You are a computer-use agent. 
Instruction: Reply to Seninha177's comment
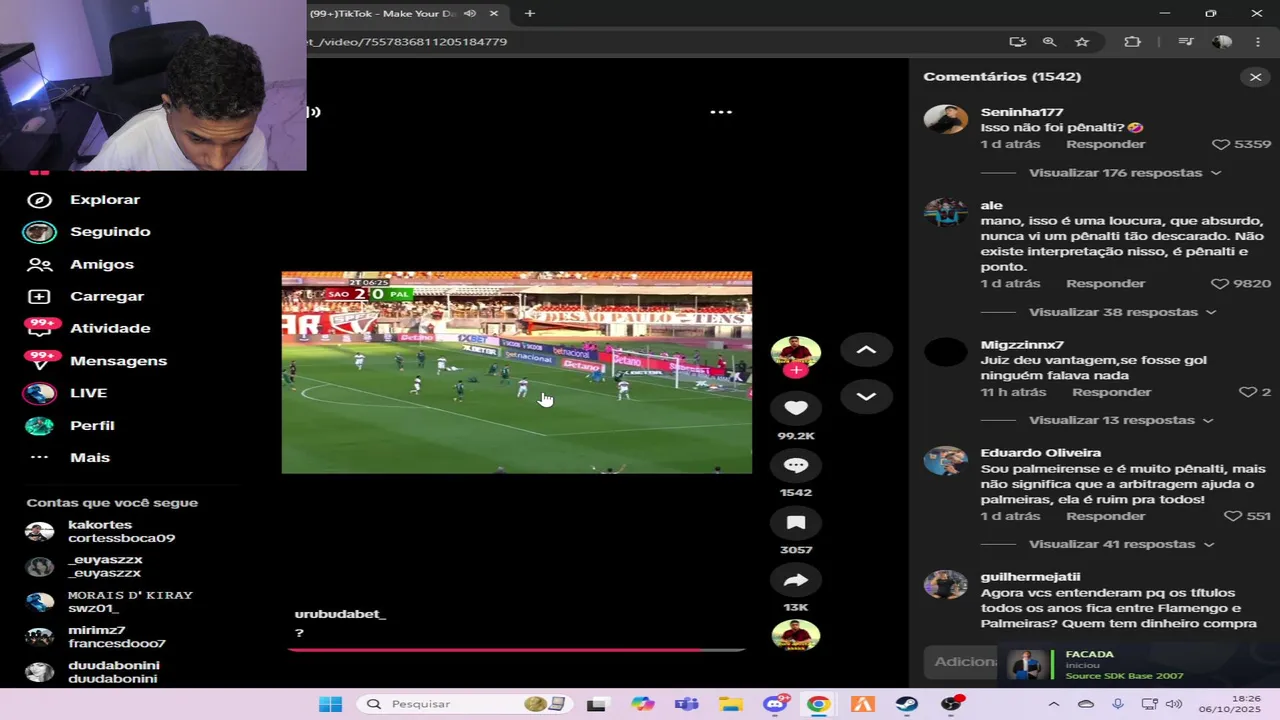[x=1105, y=144]
